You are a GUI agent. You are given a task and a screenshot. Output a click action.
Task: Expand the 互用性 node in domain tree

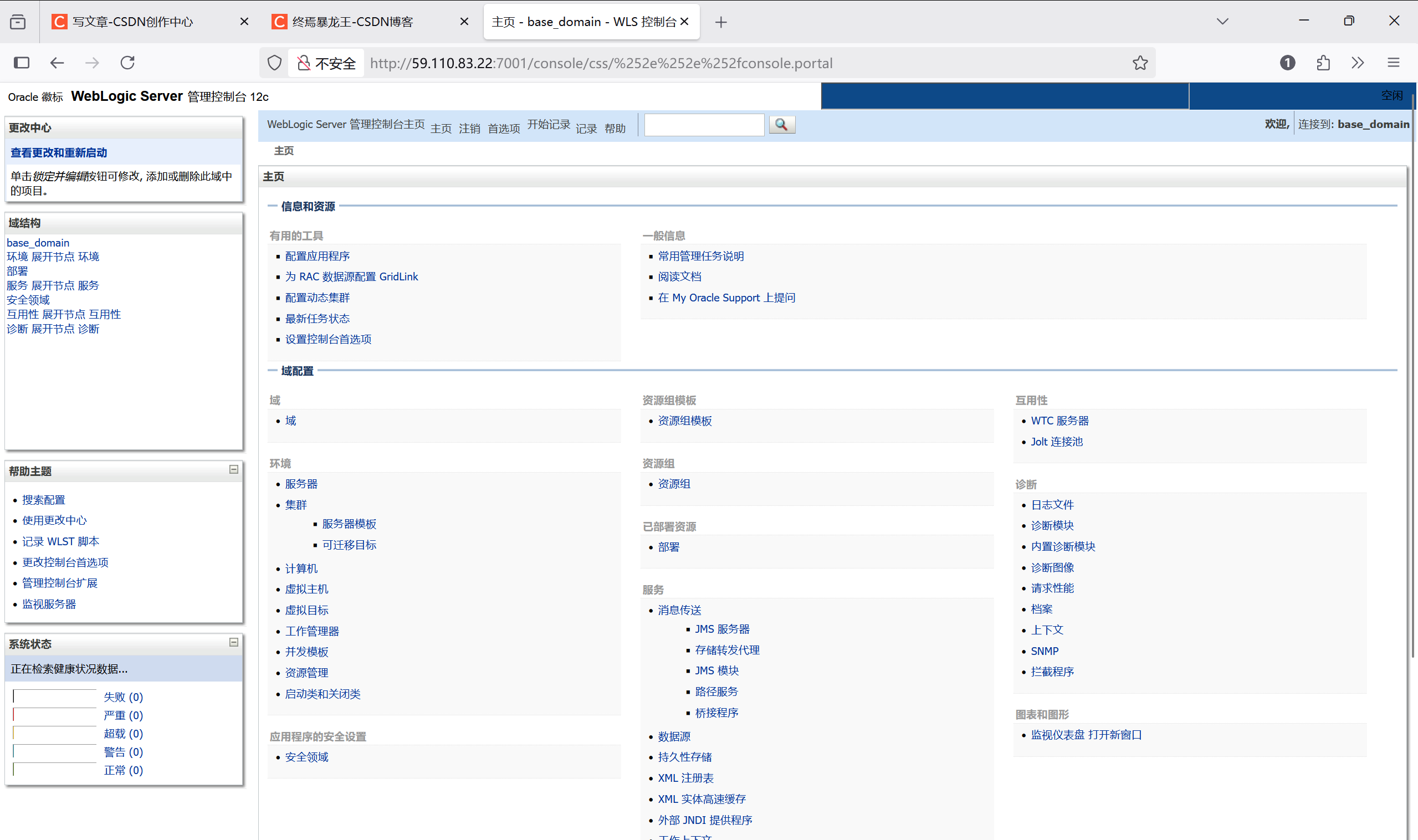tap(63, 314)
